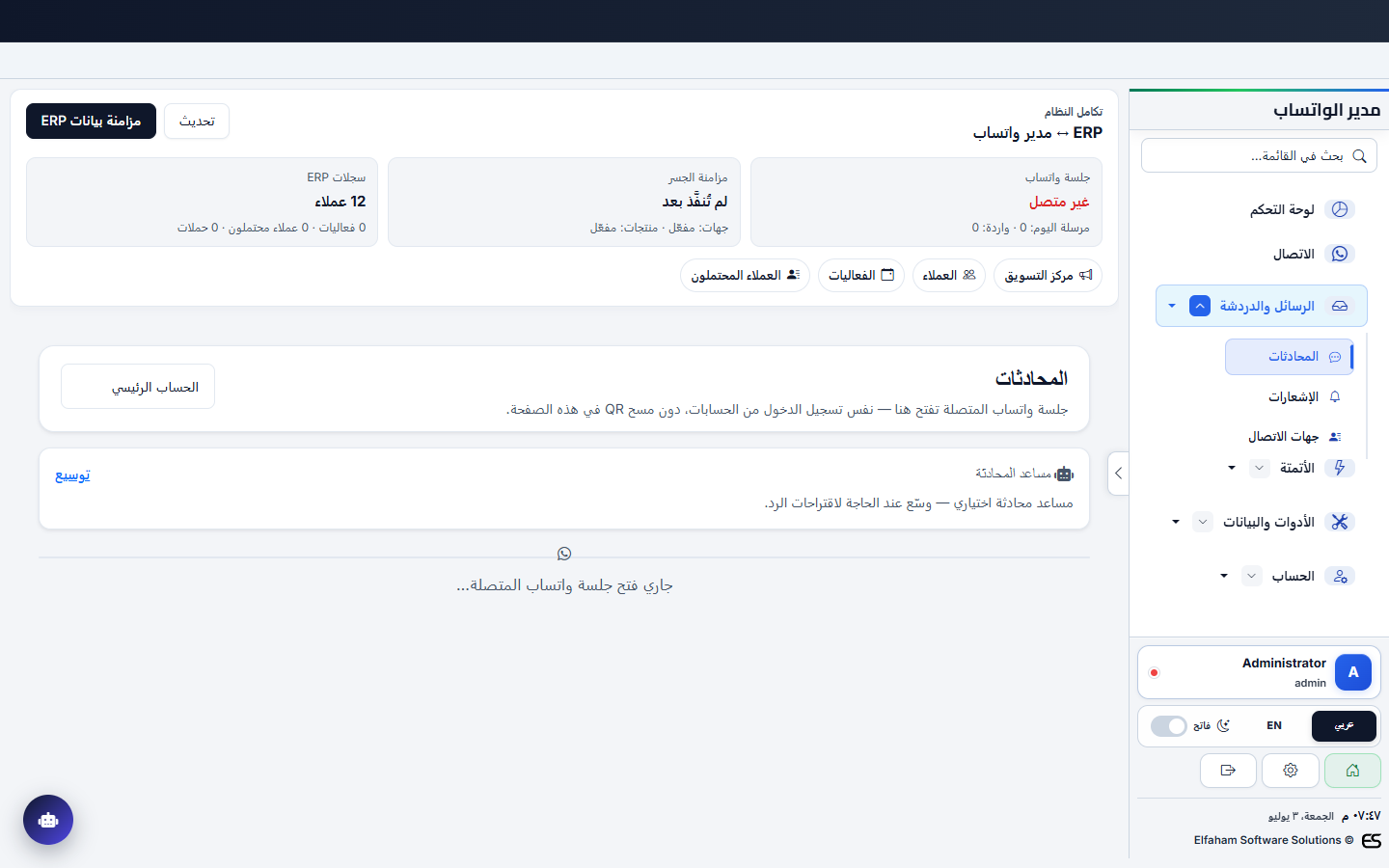
Task: Click the red غير متصل status text
Action: click(x=1059, y=202)
